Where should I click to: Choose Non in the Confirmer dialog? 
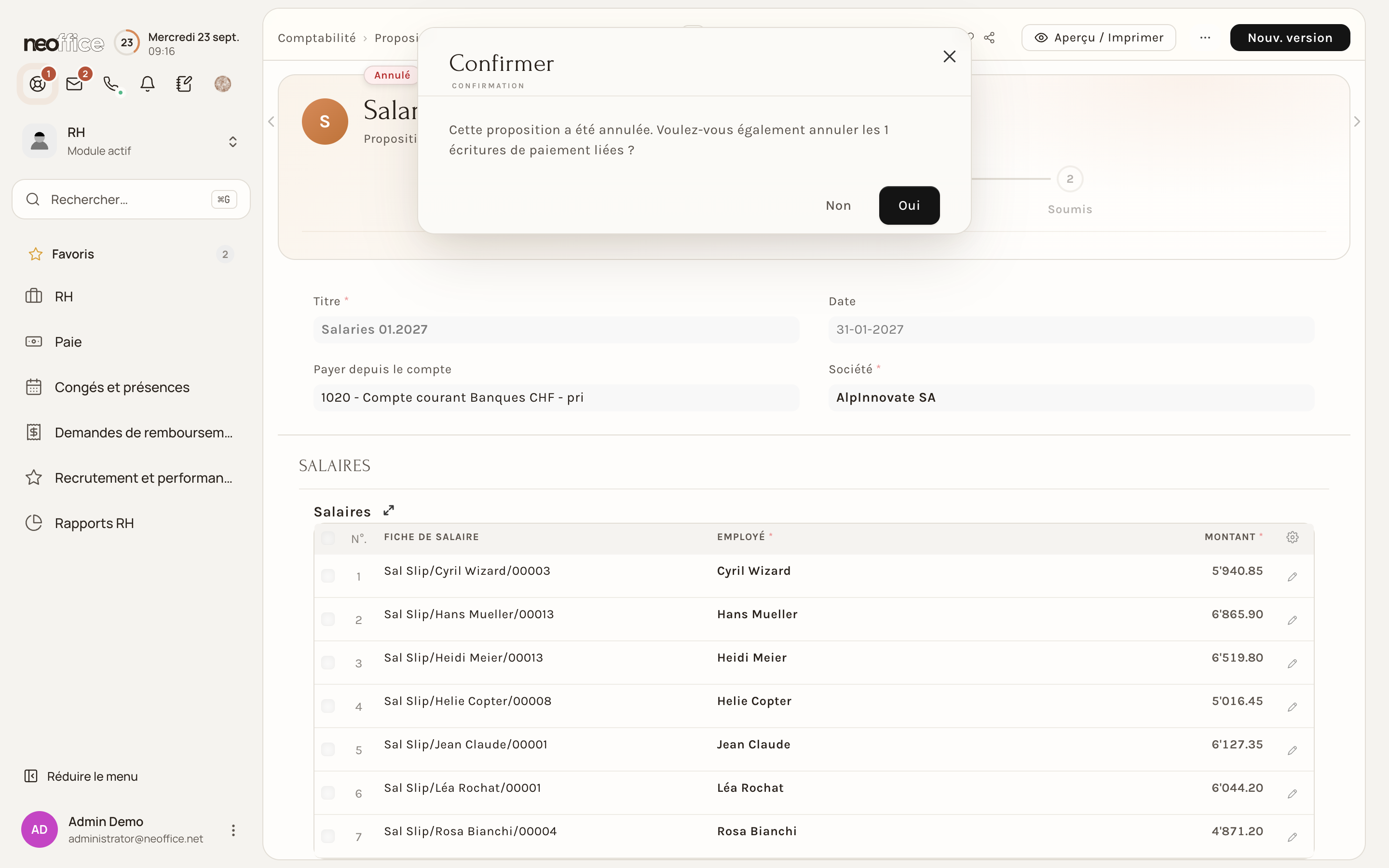(x=838, y=205)
